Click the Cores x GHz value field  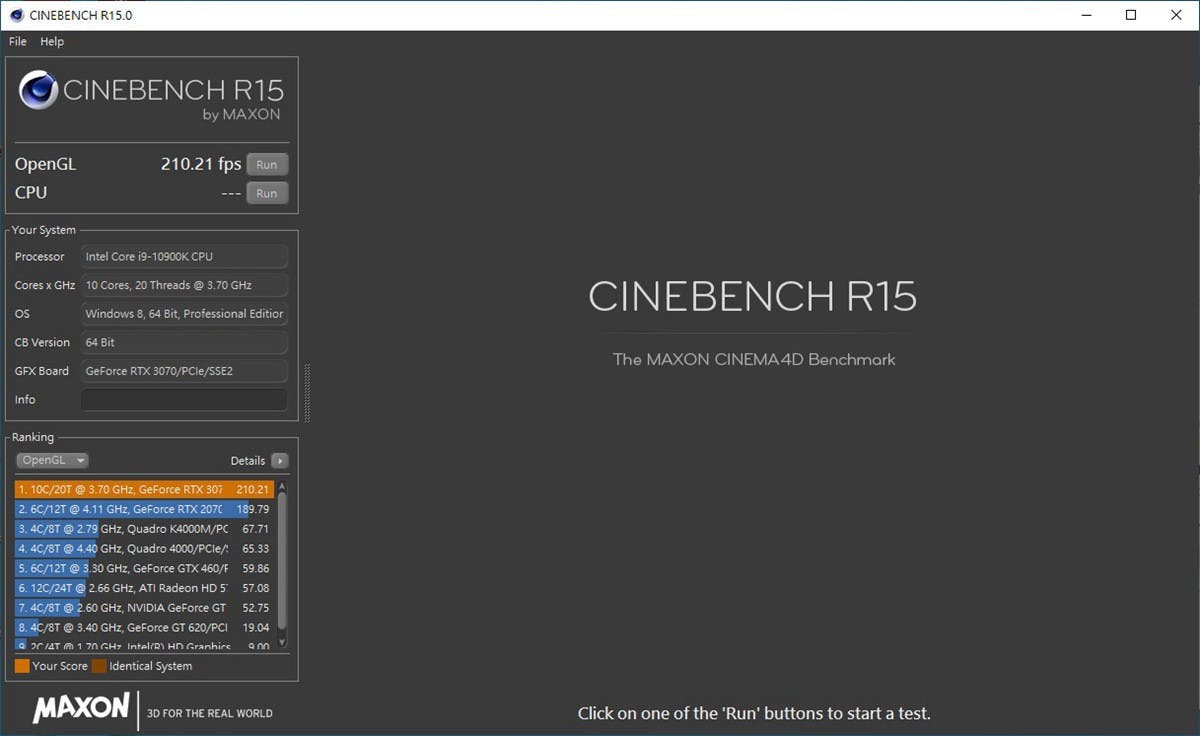184,285
